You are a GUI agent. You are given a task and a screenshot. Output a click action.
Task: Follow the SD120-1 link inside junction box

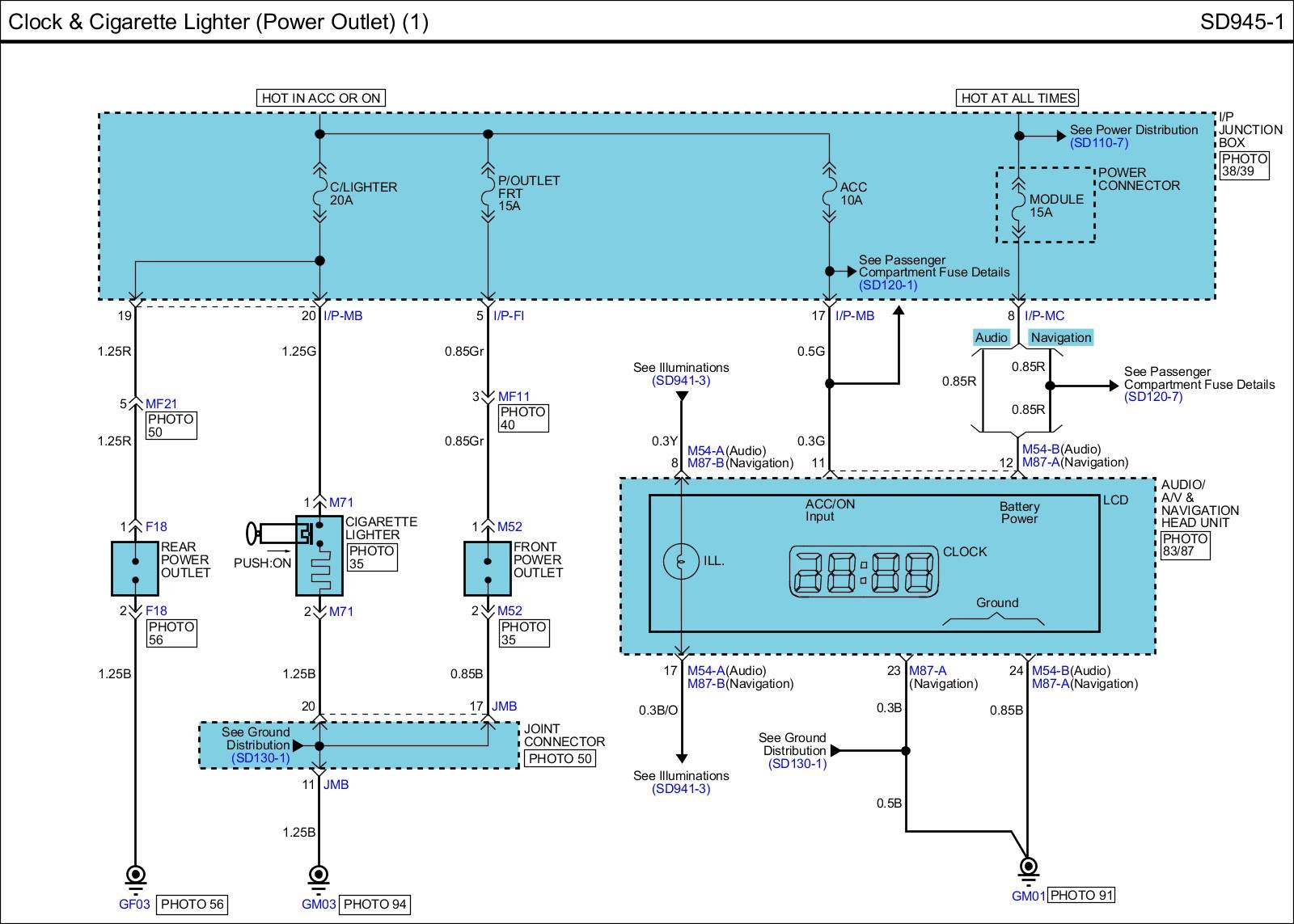(x=888, y=285)
